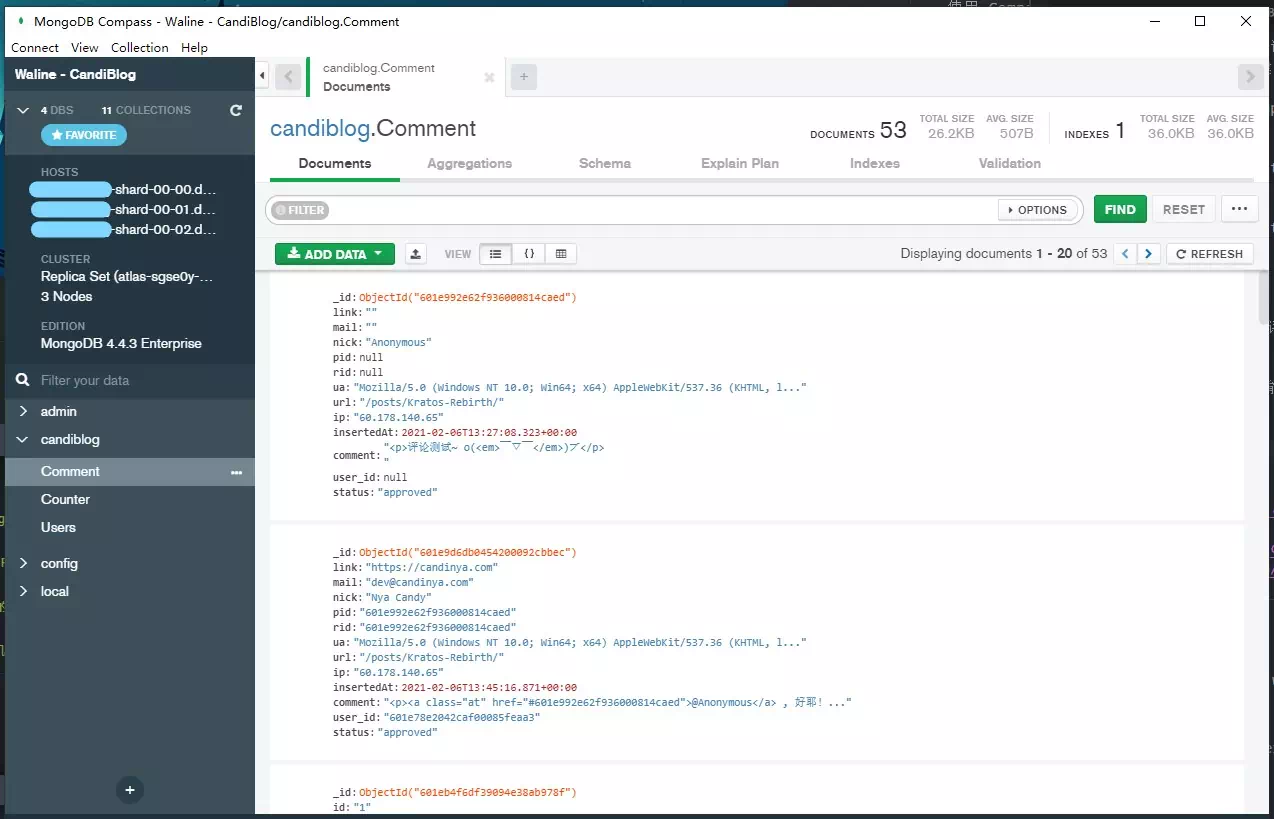
Task: Select the Documents tab
Action: [x=335, y=163]
